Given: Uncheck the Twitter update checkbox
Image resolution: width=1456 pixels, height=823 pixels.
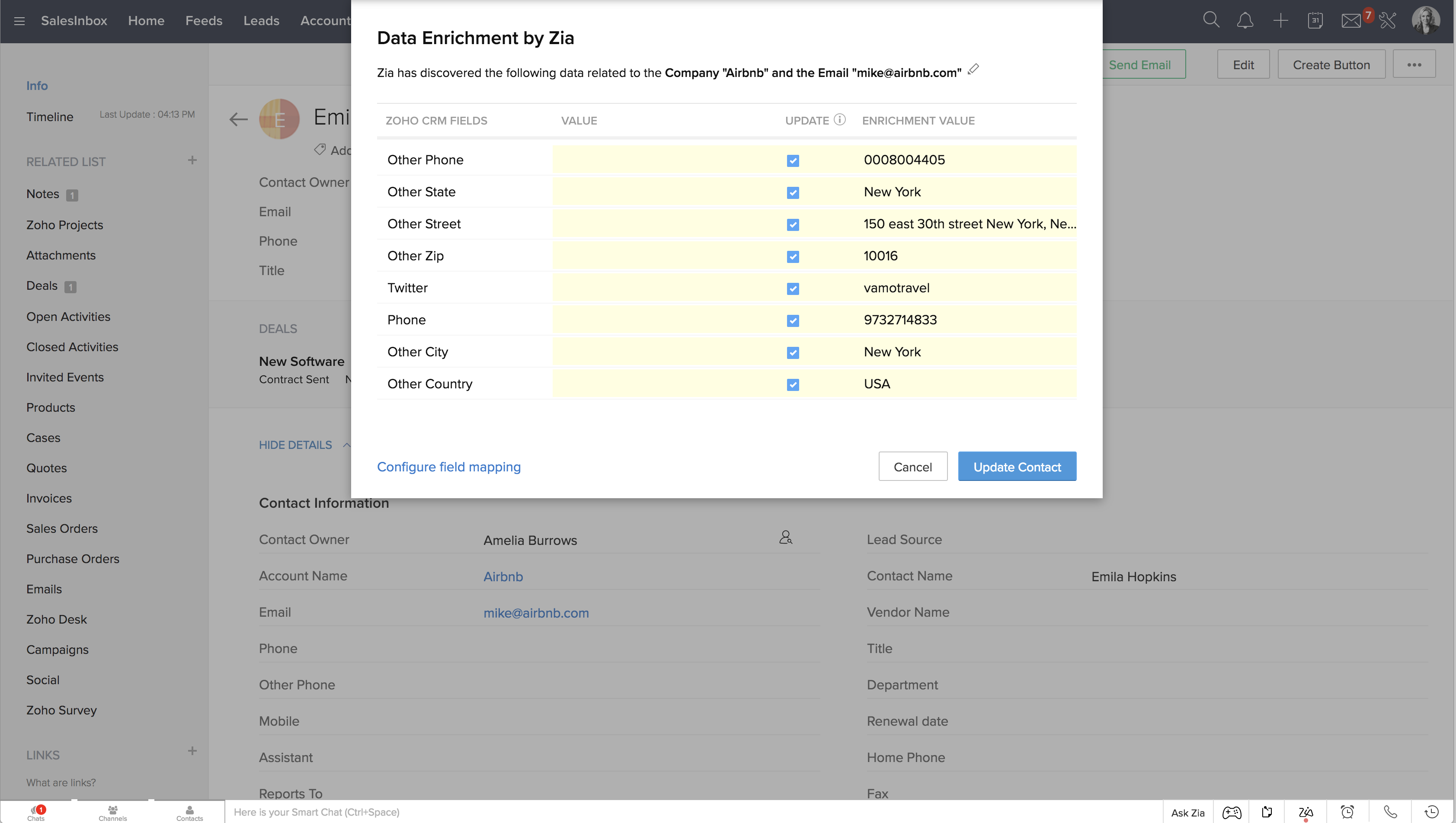Looking at the screenshot, I should [793, 289].
